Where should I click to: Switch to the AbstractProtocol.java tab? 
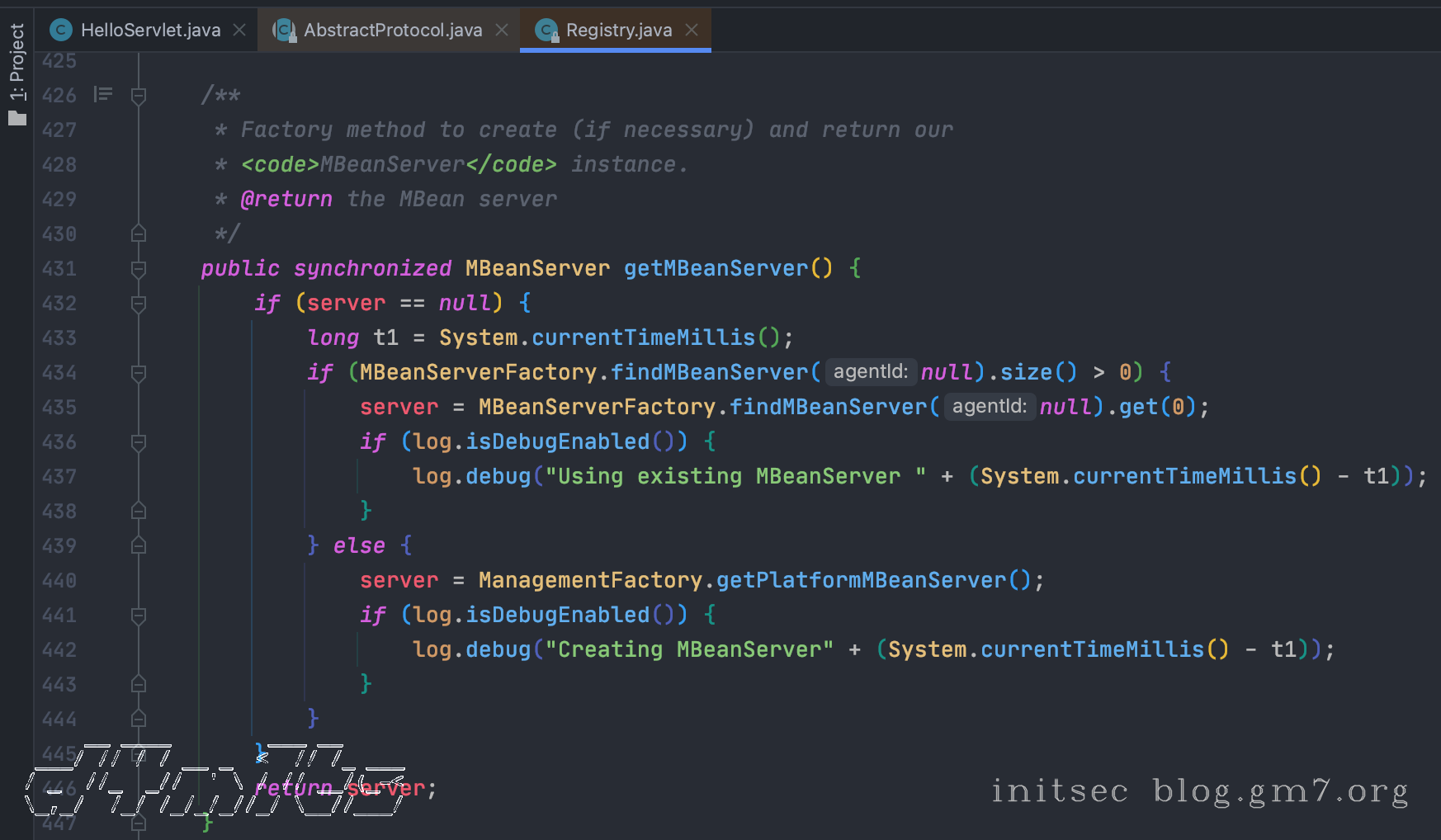(x=392, y=31)
